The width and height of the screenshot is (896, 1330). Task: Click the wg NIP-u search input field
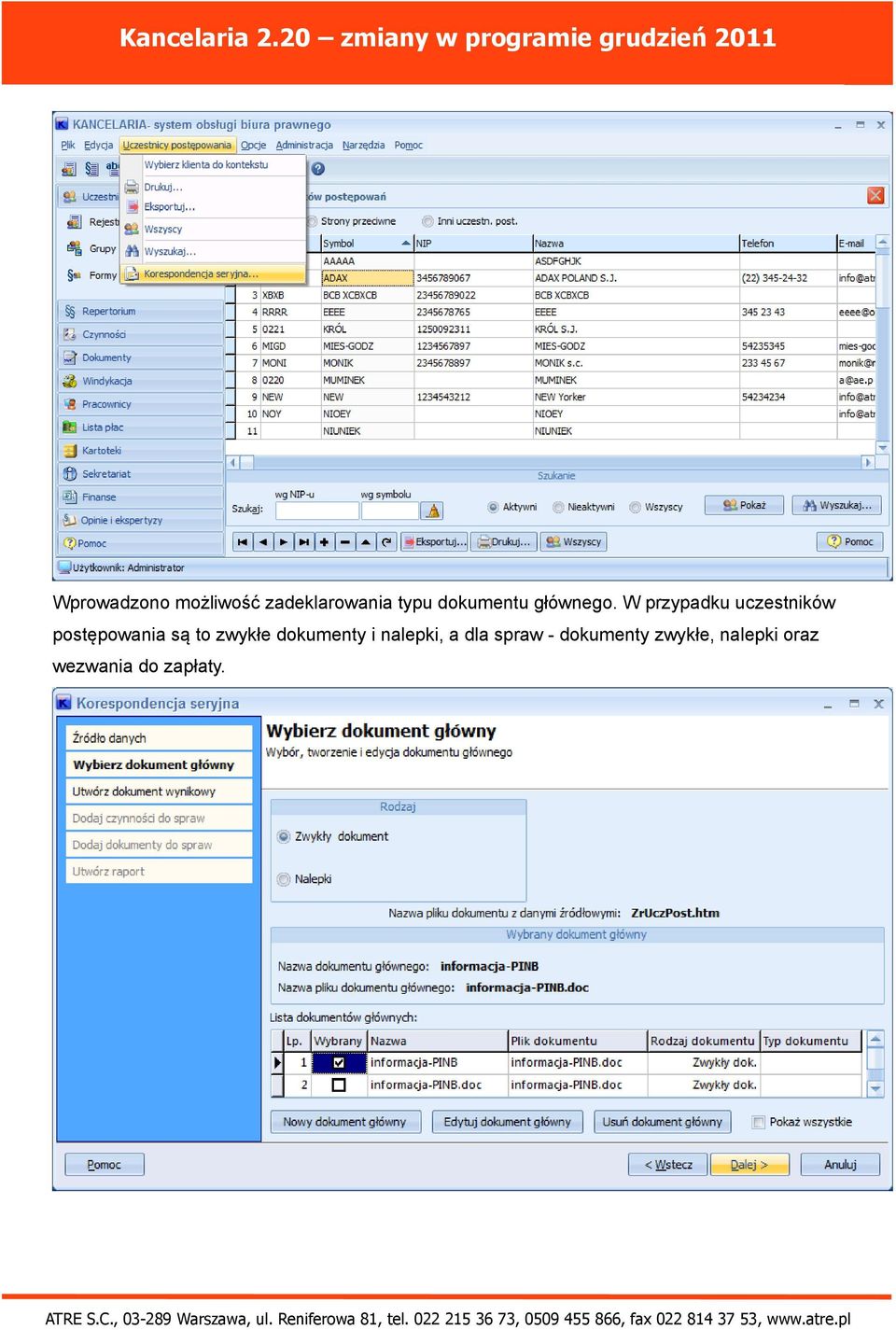[x=316, y=511]
